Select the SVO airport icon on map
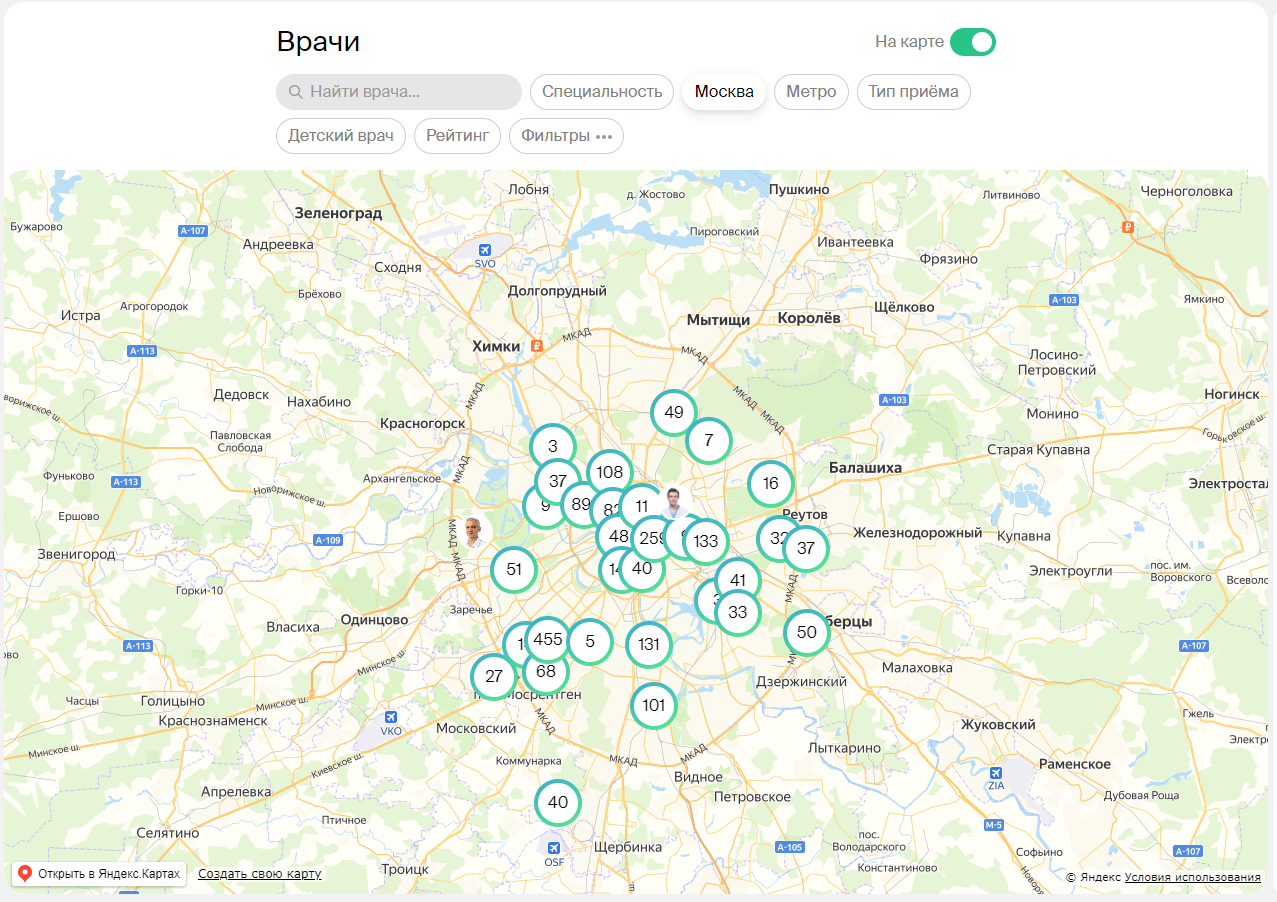This screenshot has height=902, width=1277. (x=486, y=250)
